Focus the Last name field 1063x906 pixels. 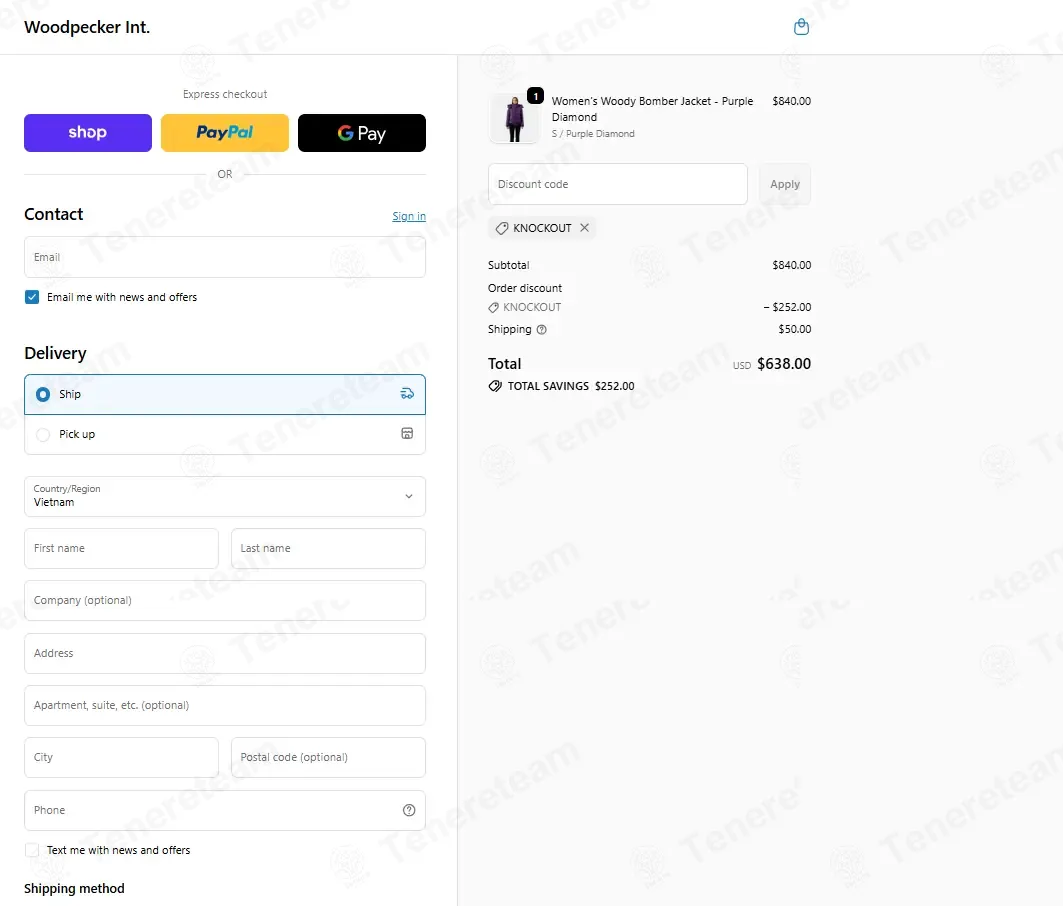pyautogui.click(x=328, y=548)
